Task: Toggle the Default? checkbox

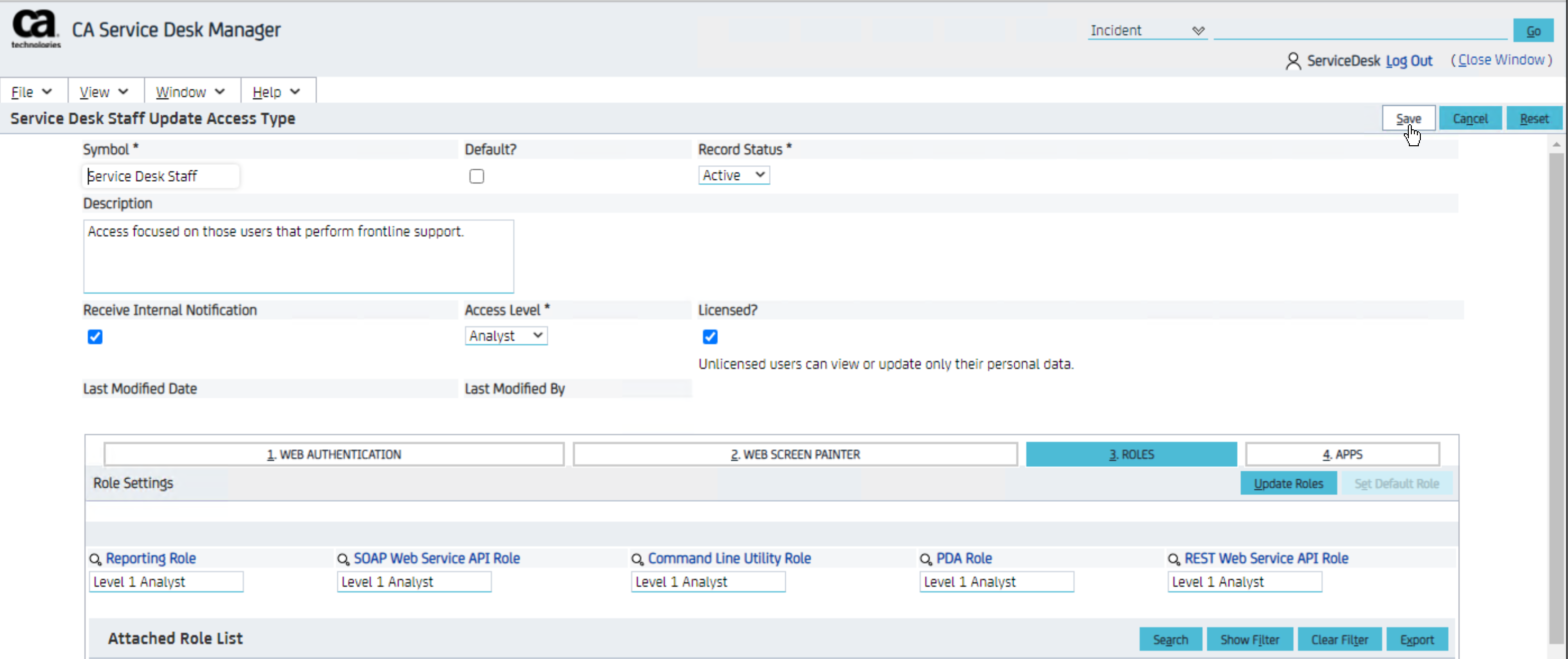Action: (476, 176)
